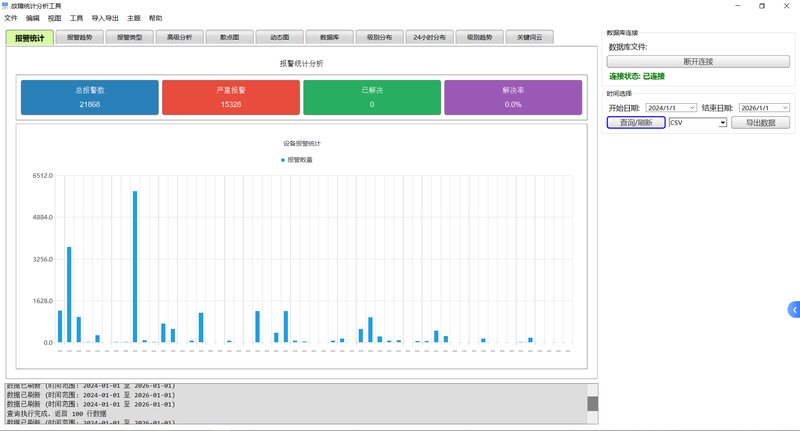
Task: Click the 断开连接 button
Action: (698, 62)
